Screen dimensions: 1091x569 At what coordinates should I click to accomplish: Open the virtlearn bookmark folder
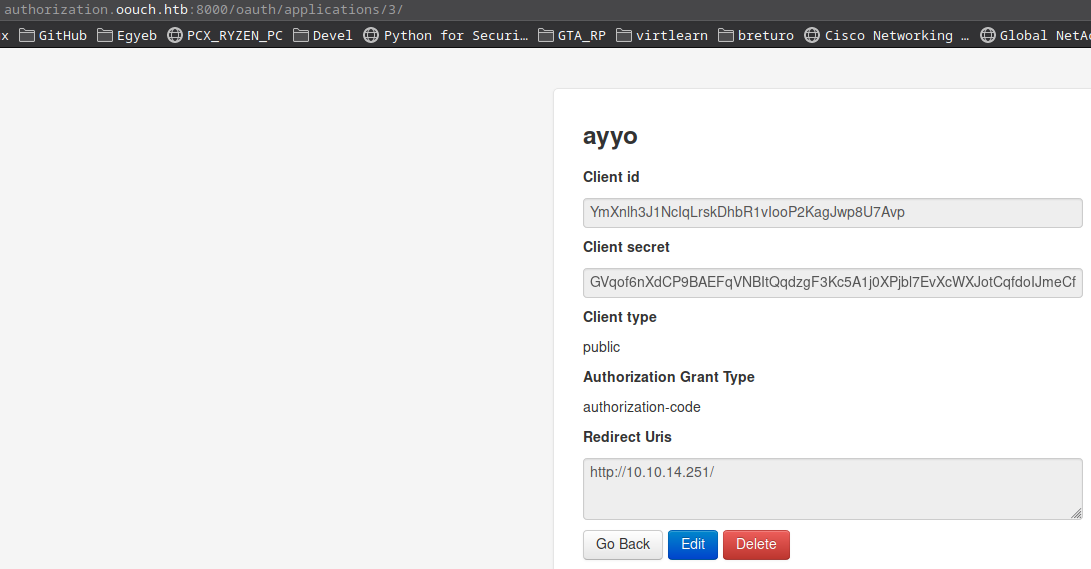click(662, 35)
